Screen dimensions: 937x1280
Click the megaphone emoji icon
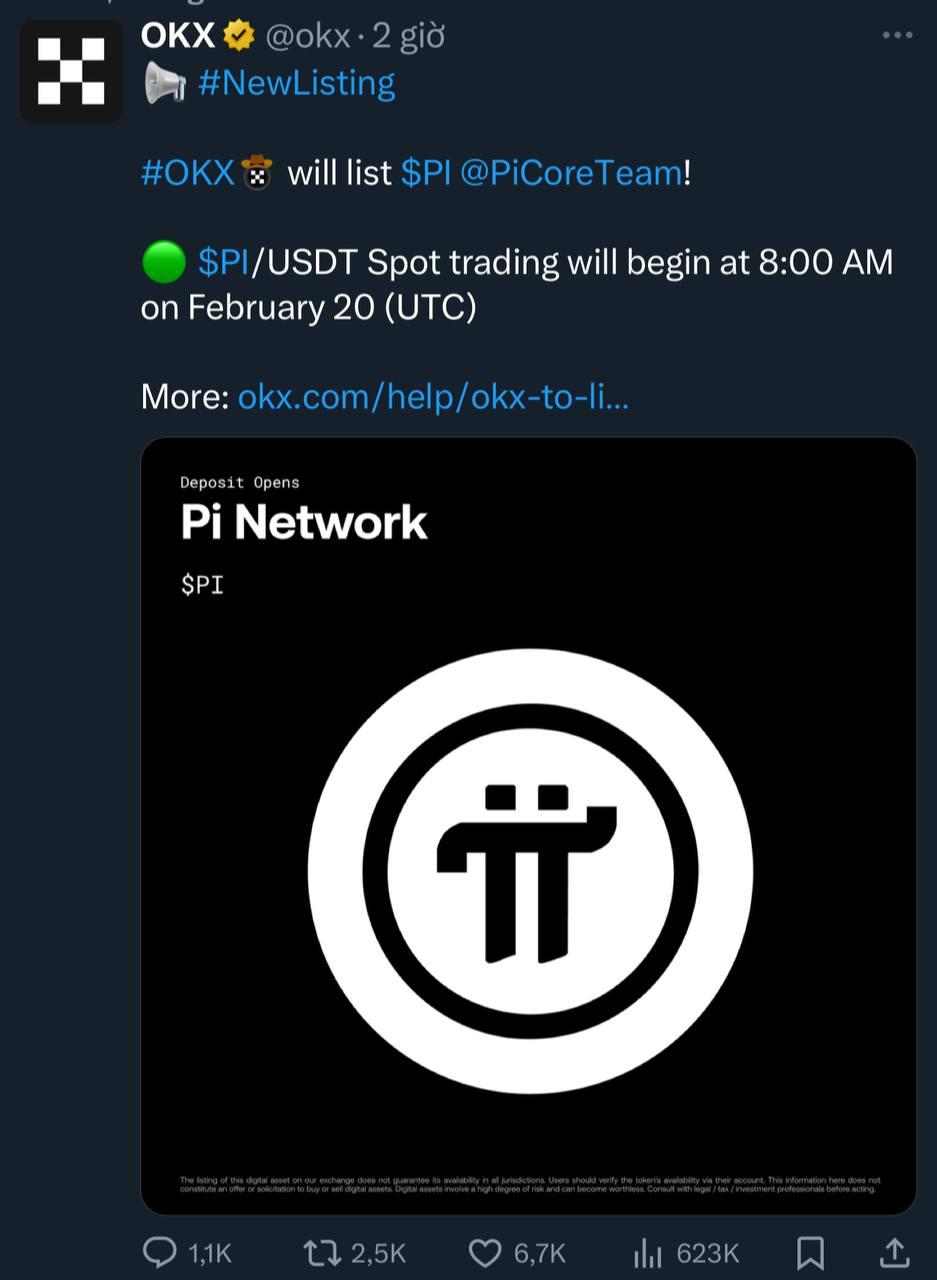click(x=165, y=83)
